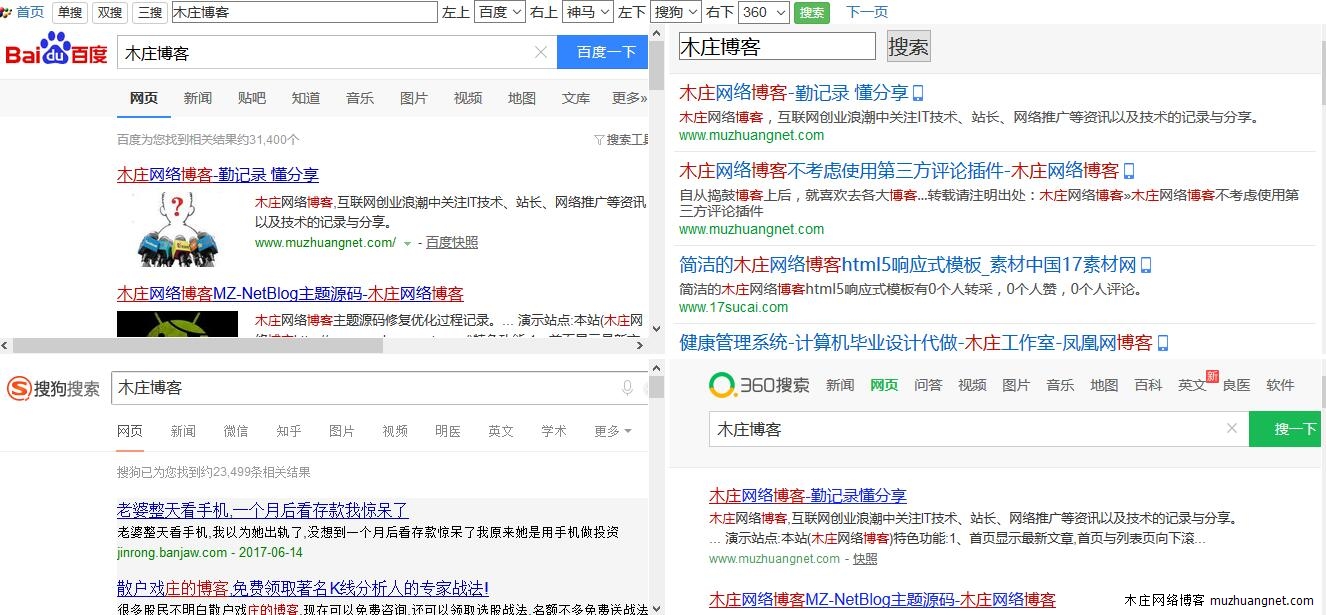Click the mobile icon beside 不考虑使用第三方评论插件 result

1129,171
